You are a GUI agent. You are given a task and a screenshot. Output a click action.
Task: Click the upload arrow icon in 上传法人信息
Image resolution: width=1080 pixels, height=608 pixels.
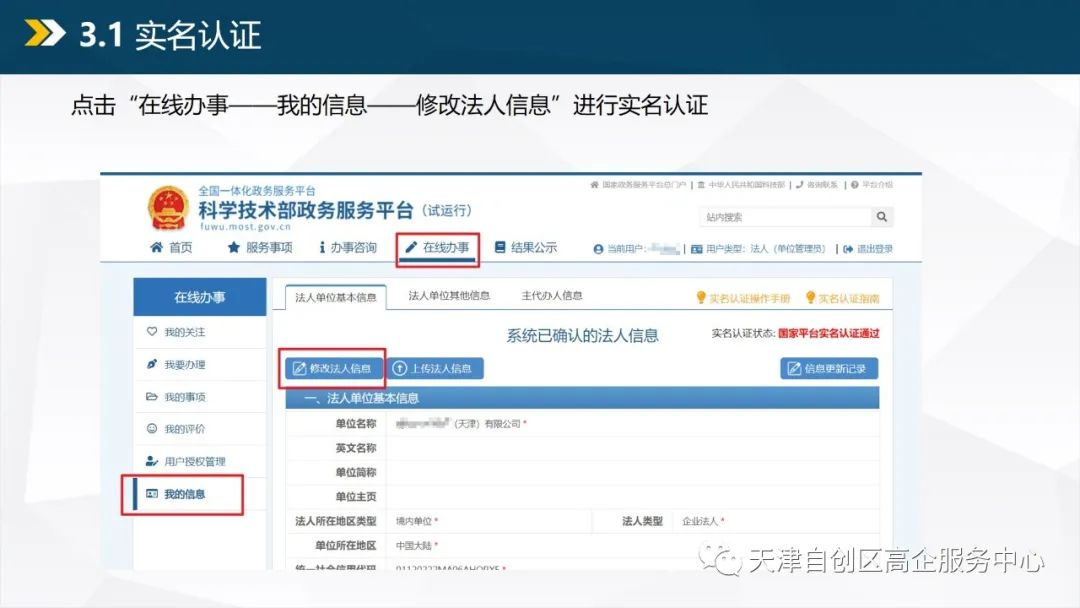[x=399, y=368]
